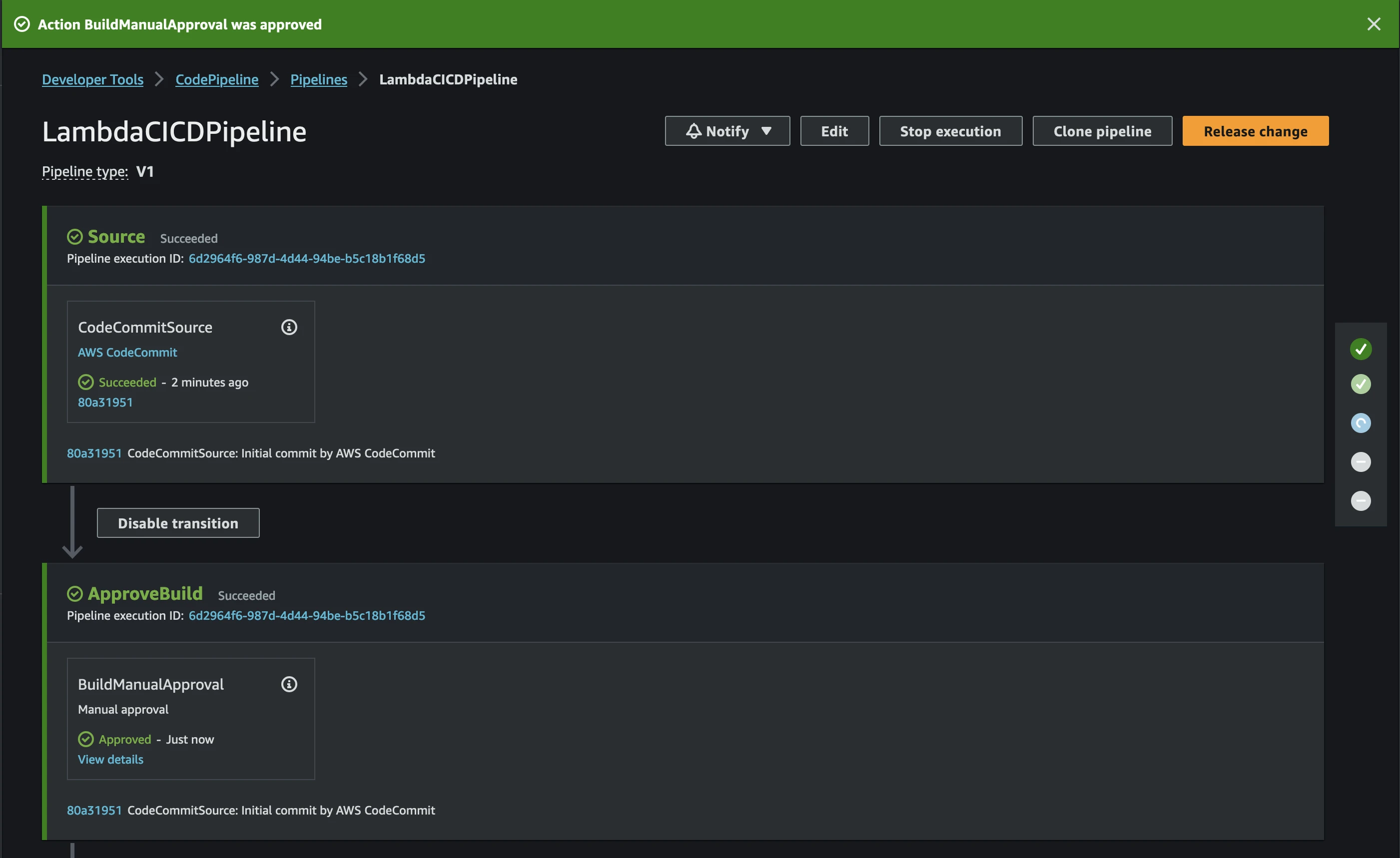Open the Notify dropdown menu
This screenshot has height=858, width=1400.
[727, 131]
